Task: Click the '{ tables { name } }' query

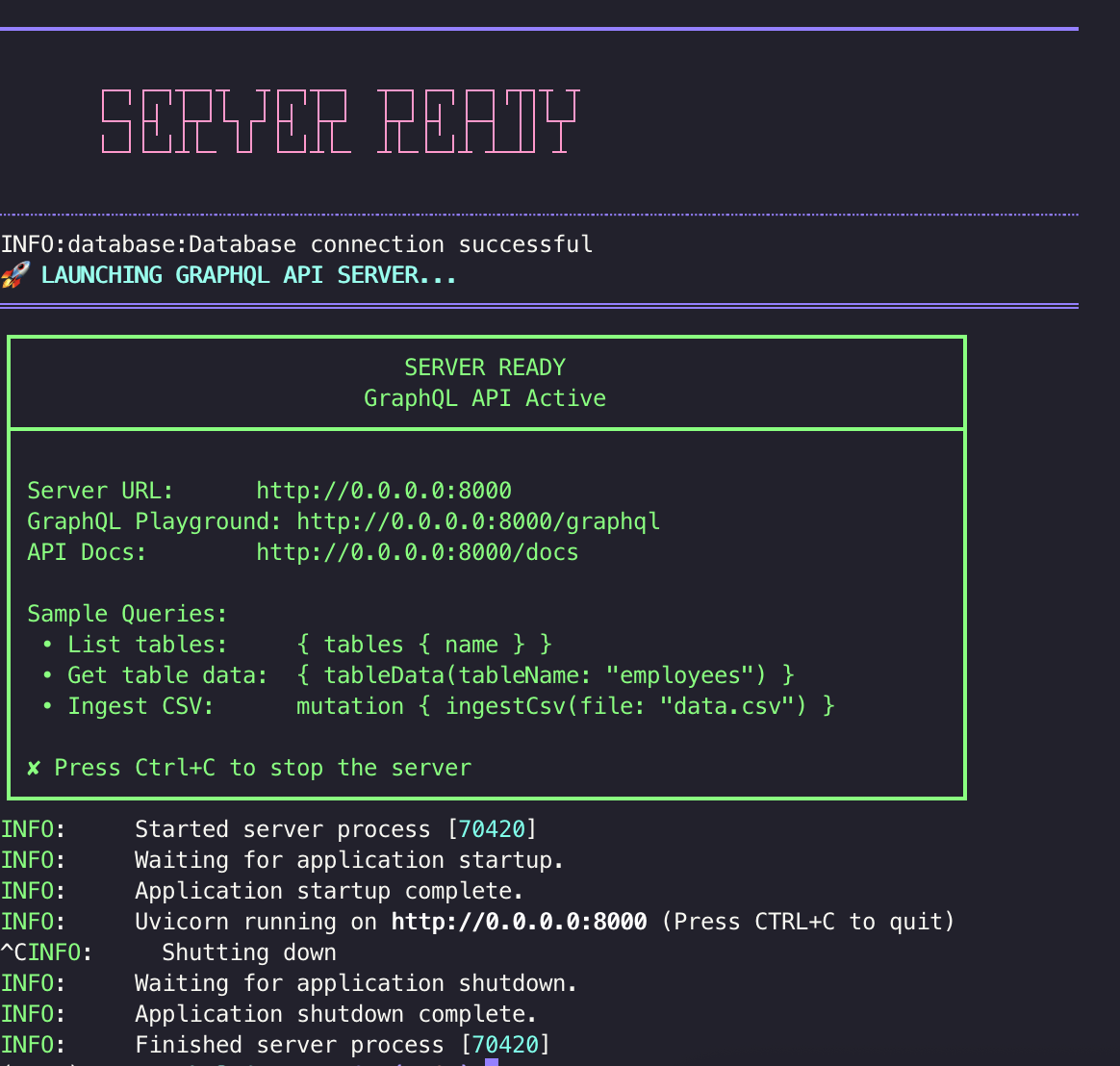Action: (424, 645)
